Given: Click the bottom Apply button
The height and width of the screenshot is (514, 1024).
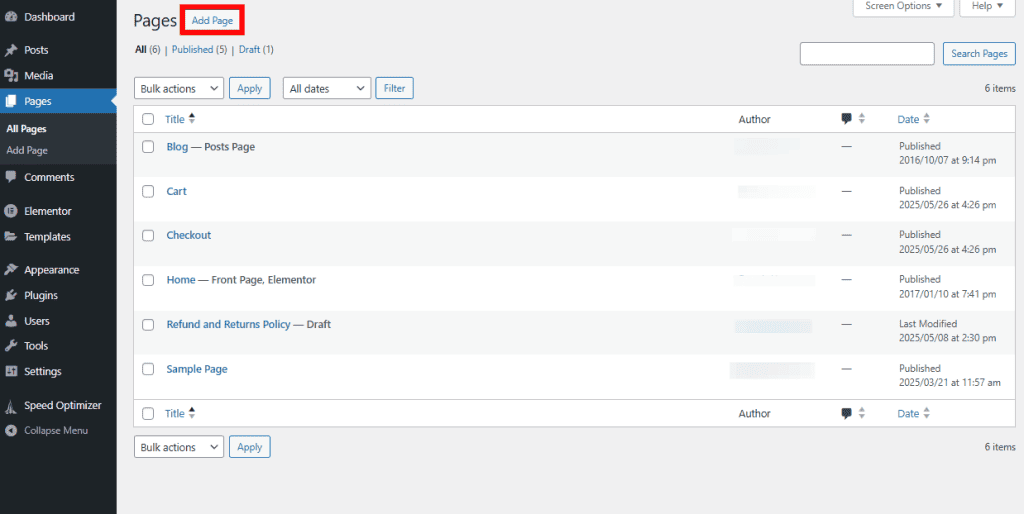Looking at the screenshot, I should (x=249, y=447).
